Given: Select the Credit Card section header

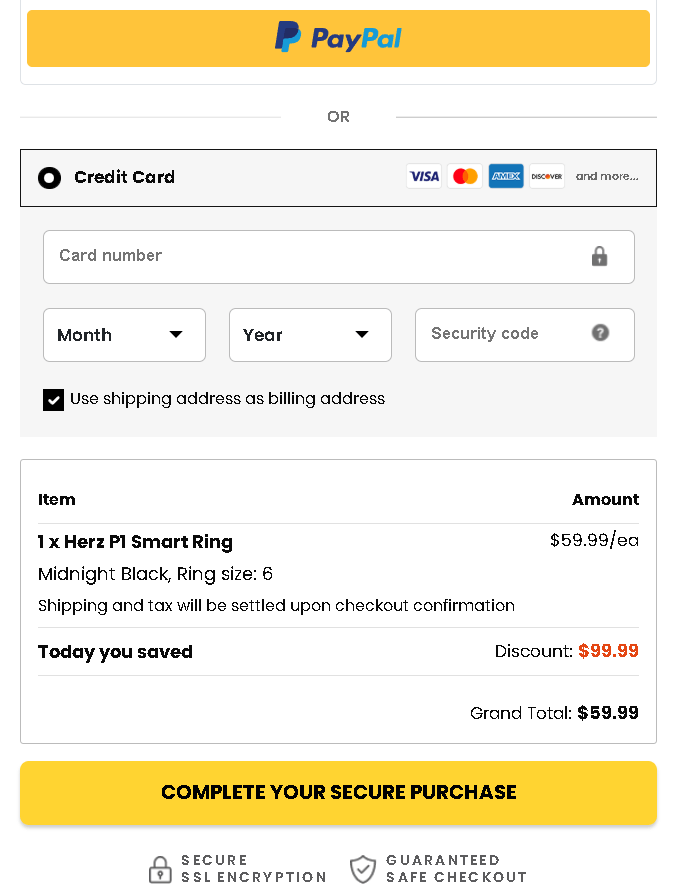Looking at the screenshot, I should point(124,177).
